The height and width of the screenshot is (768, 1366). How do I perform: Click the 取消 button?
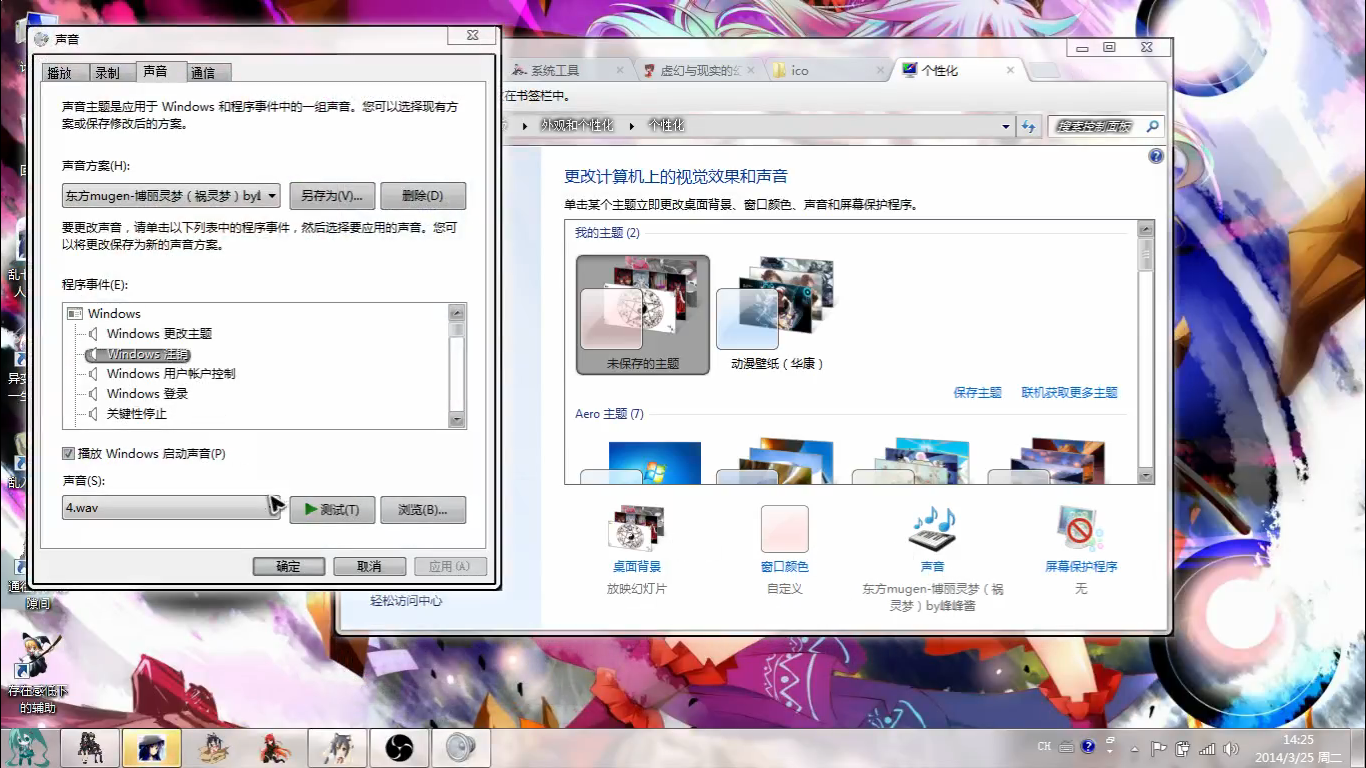369,566
